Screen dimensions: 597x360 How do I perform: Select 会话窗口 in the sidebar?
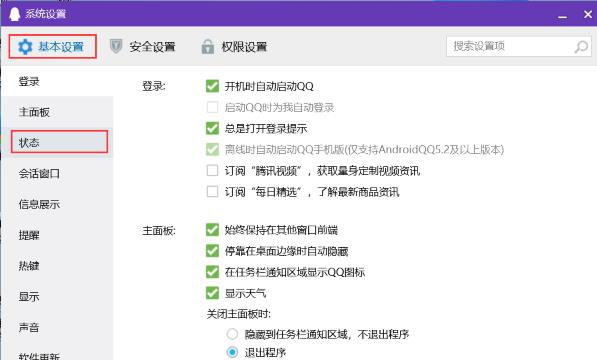(x=57, y=174)
